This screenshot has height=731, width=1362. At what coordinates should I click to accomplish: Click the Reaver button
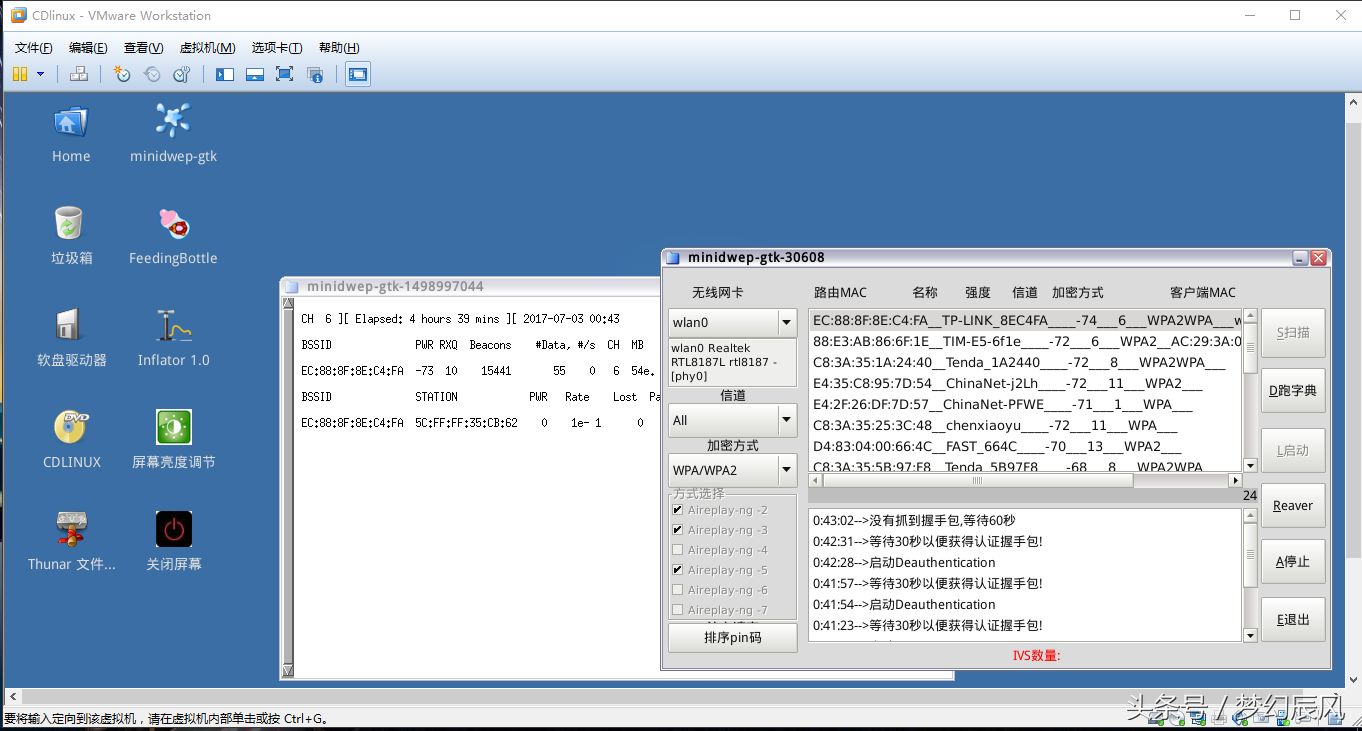[x=1293, y=506]
